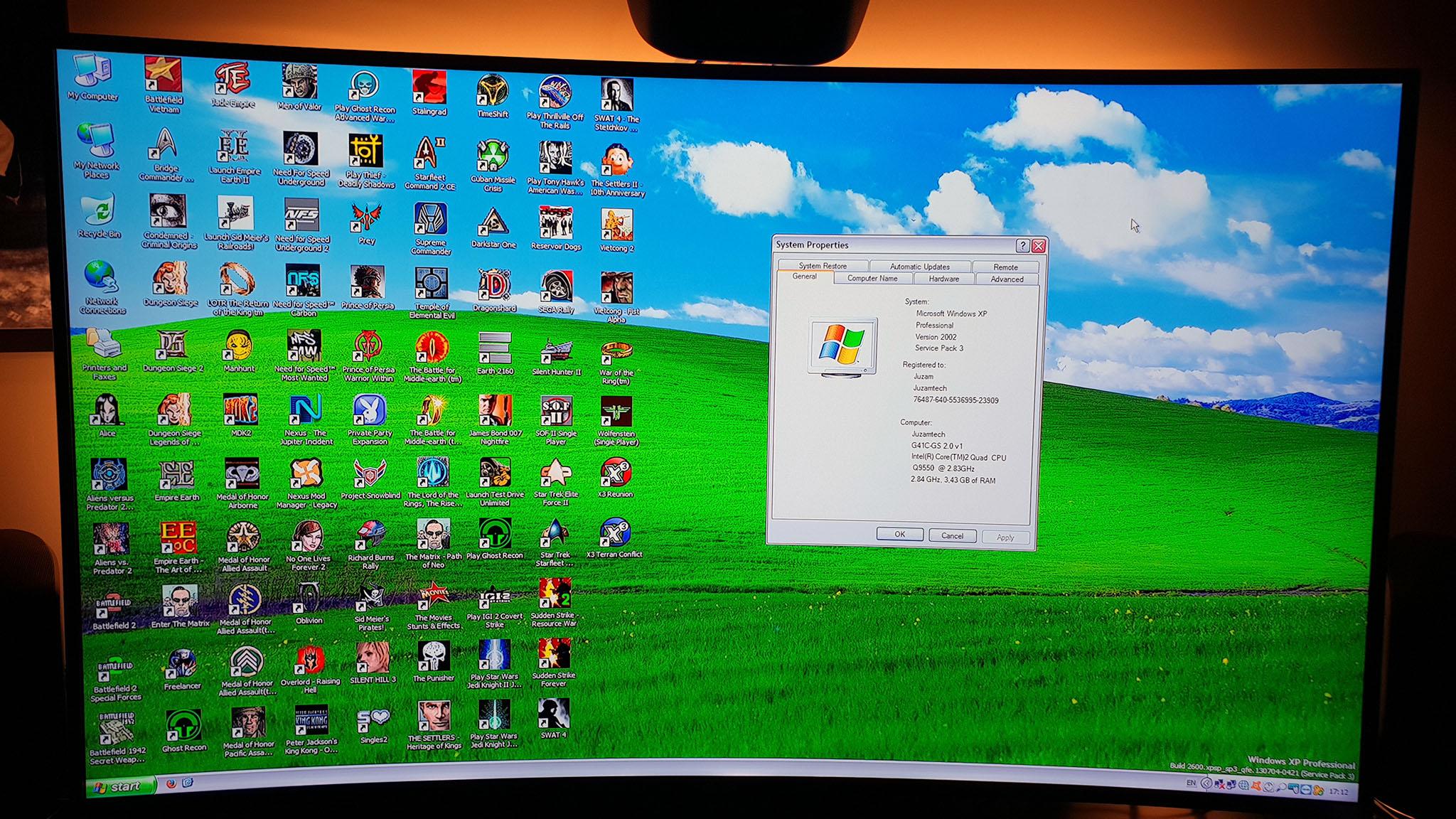Open the Automatic Updates tab
This screenshot has width=1456, height=819.
click(919, 267)
